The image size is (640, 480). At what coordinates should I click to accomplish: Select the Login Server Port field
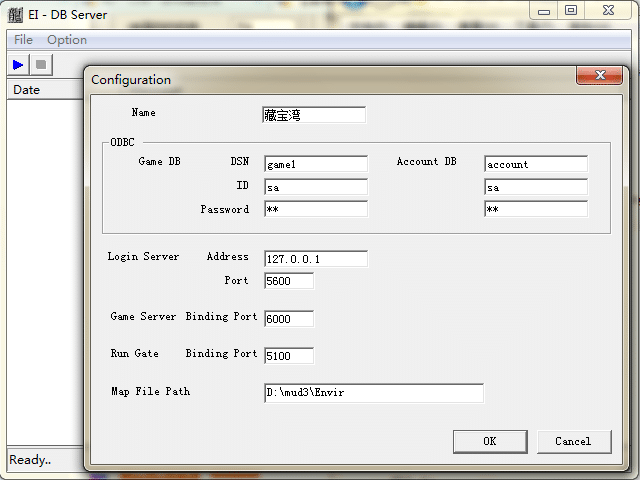tap(288, 282)
